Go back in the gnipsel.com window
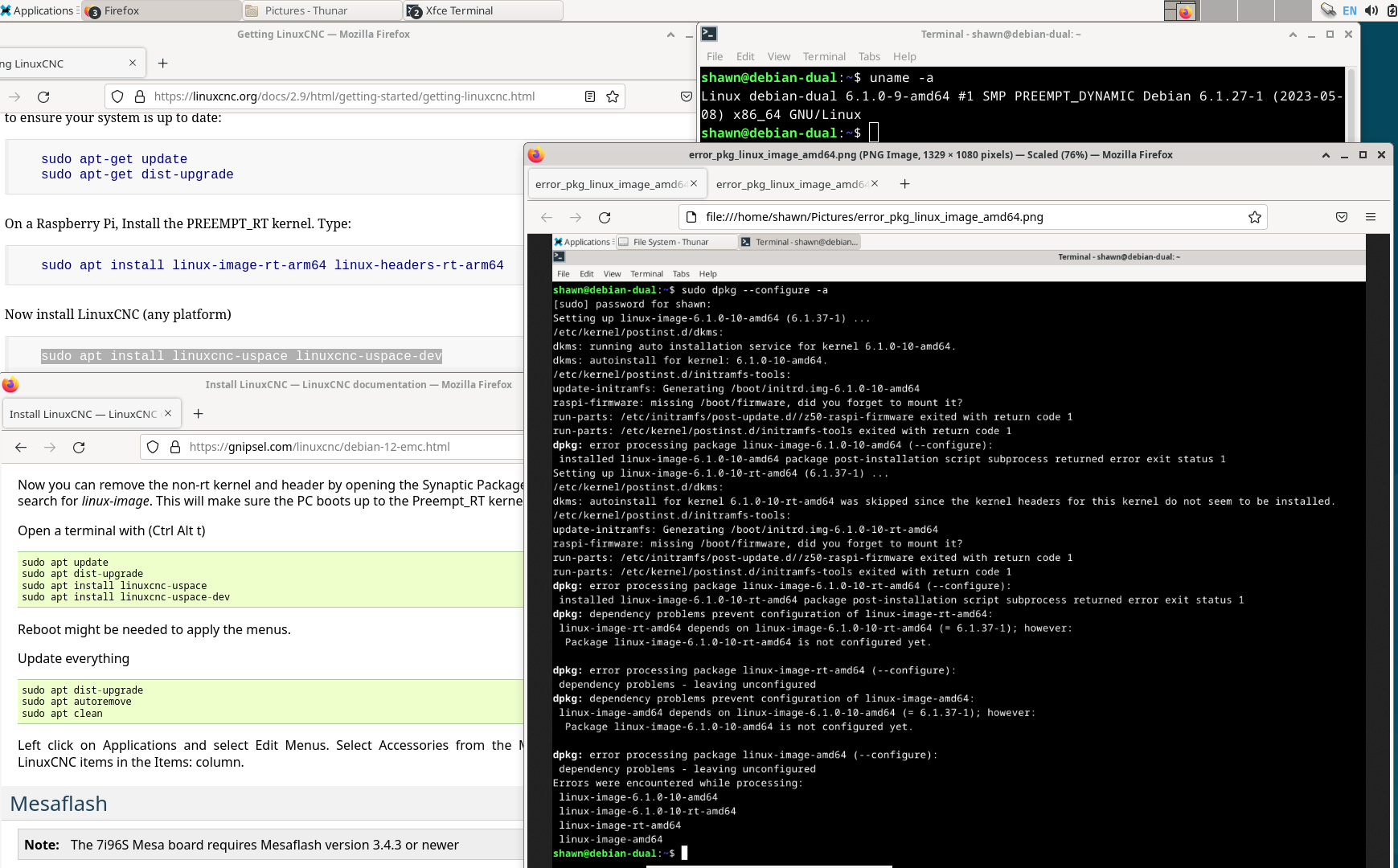The width and height of the screenshot is (1398, 868). 21,447
